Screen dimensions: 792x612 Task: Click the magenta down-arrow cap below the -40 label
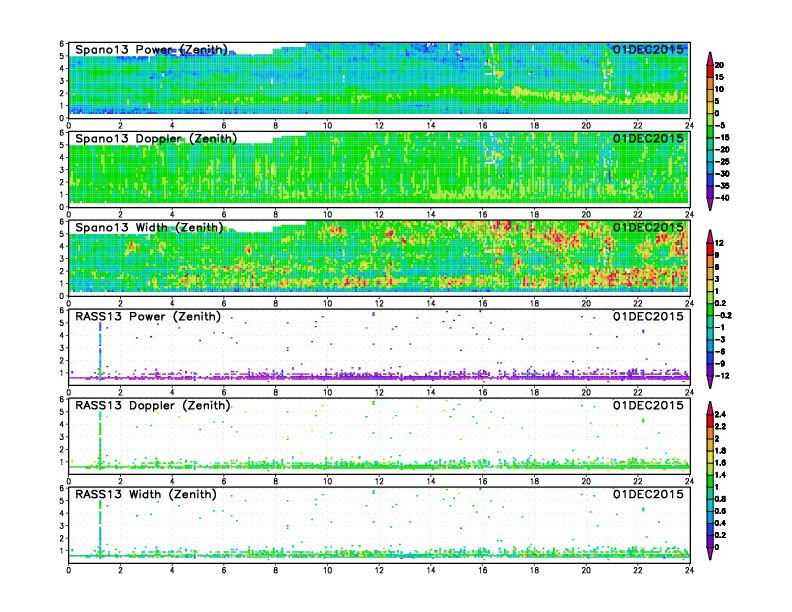click(x=710, y=204)
